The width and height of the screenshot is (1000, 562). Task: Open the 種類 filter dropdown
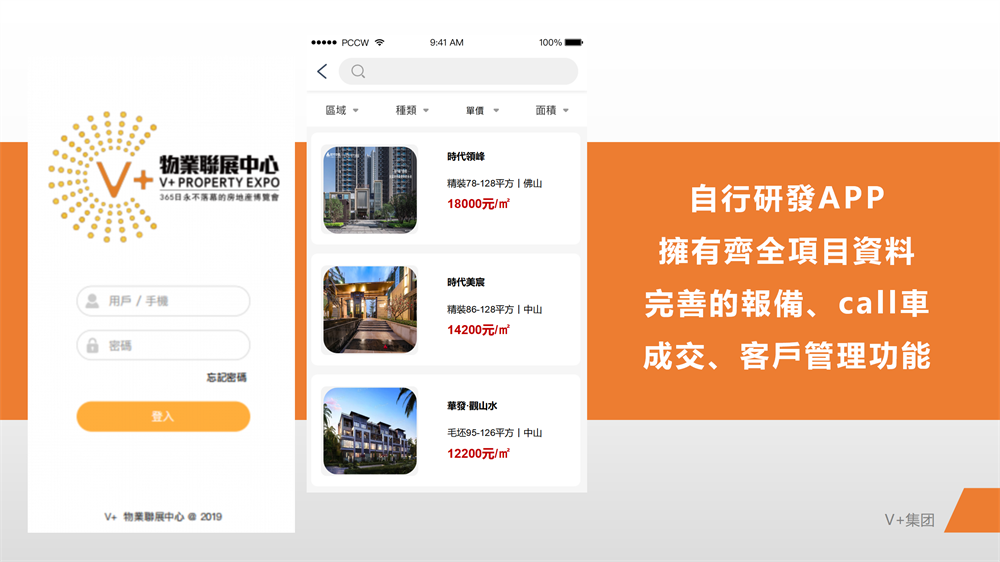click(412, 110)
